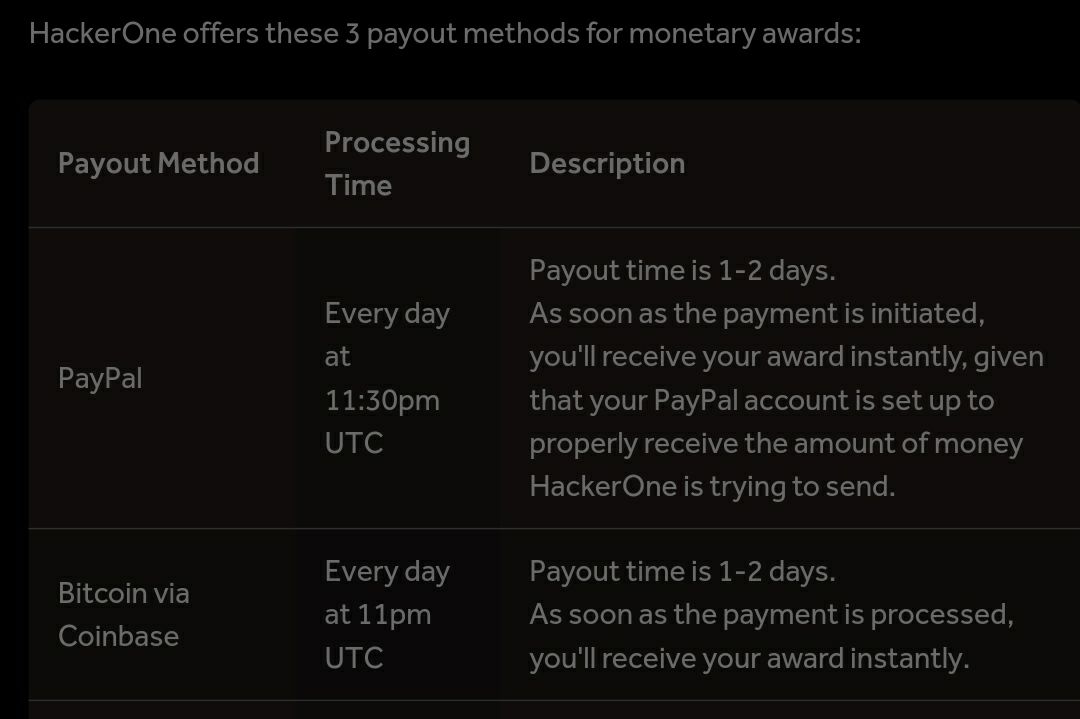Viewport: 1080px width, 719px height.
Task: Click 'you'll receive your award instantly, given' line
Action: (x=787, y=357)
